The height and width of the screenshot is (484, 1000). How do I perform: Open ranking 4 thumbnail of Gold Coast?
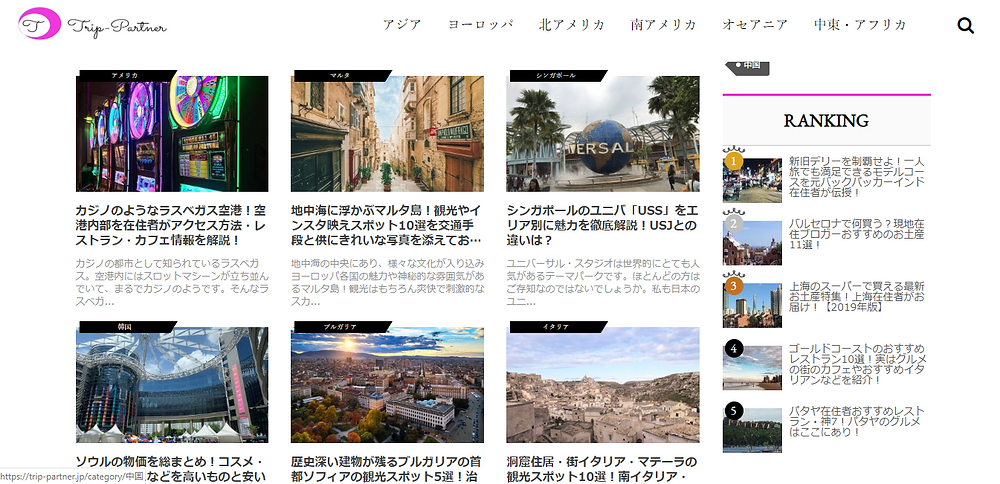click(752, 368)
